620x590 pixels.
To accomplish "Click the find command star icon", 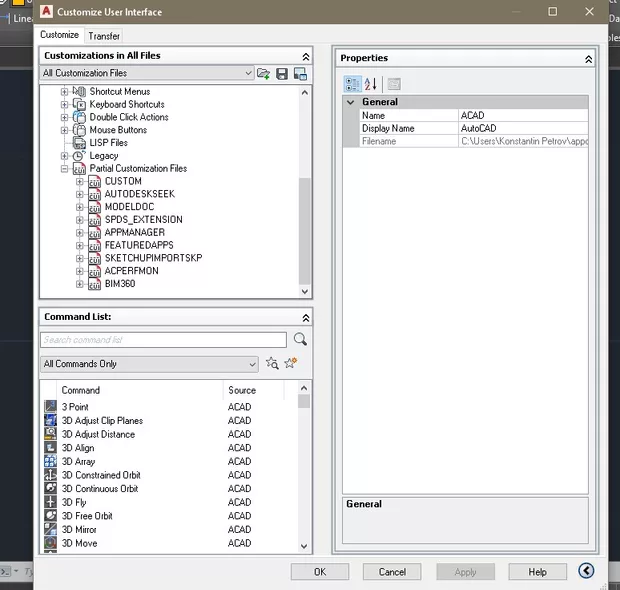I will 272,364.
